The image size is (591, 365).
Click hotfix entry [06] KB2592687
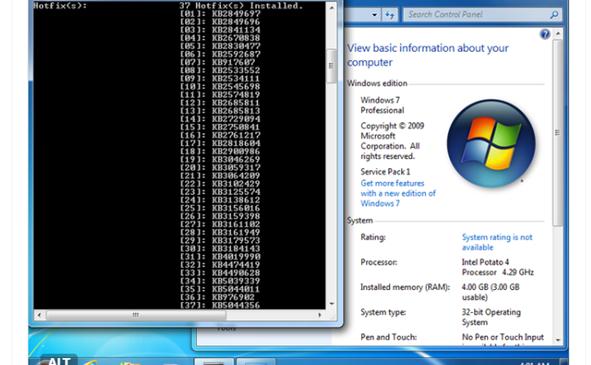(220, 54)
